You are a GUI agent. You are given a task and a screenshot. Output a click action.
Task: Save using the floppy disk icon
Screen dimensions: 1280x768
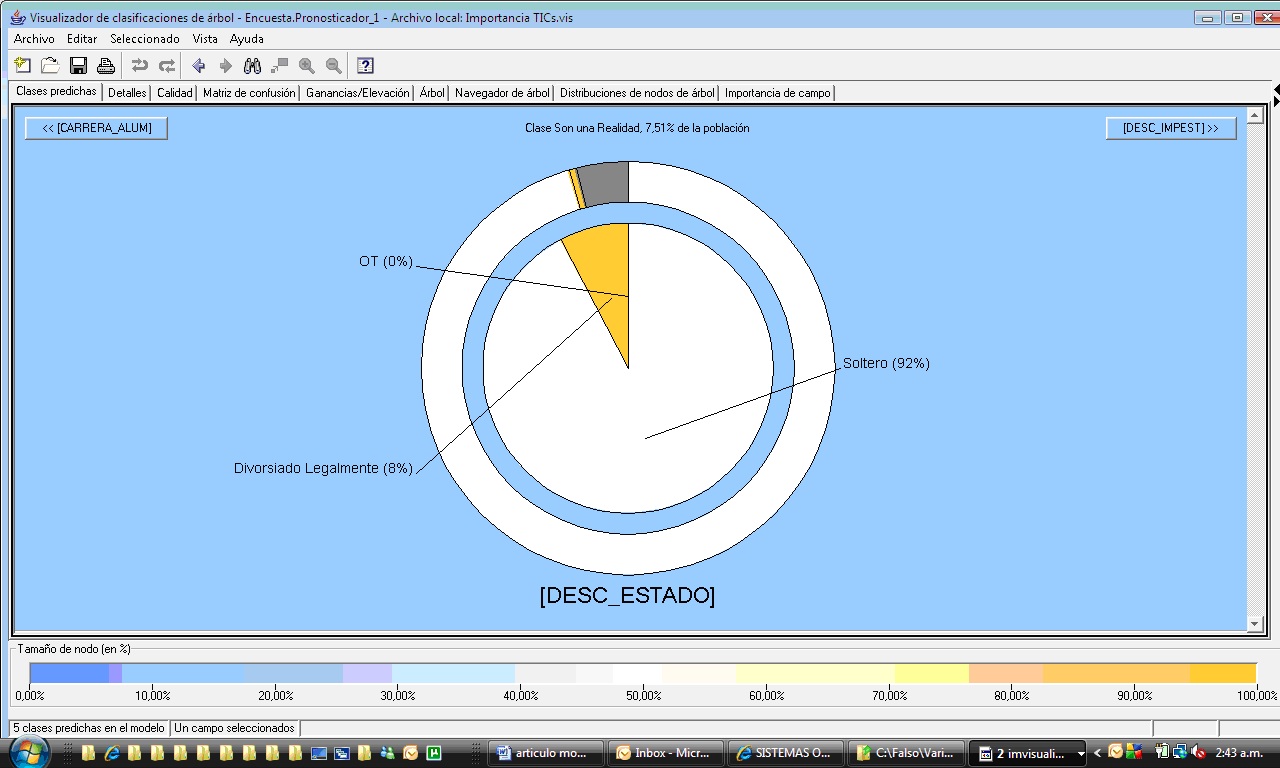78,66
